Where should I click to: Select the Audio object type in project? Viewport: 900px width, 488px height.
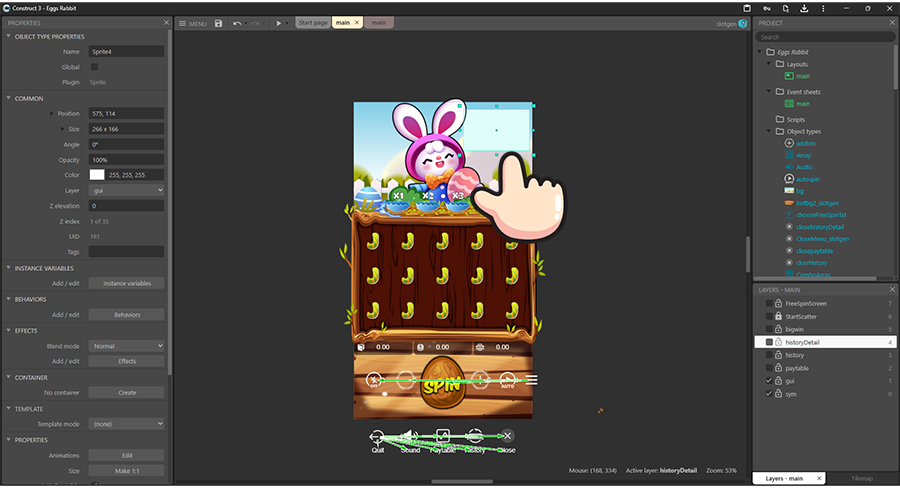804,167
